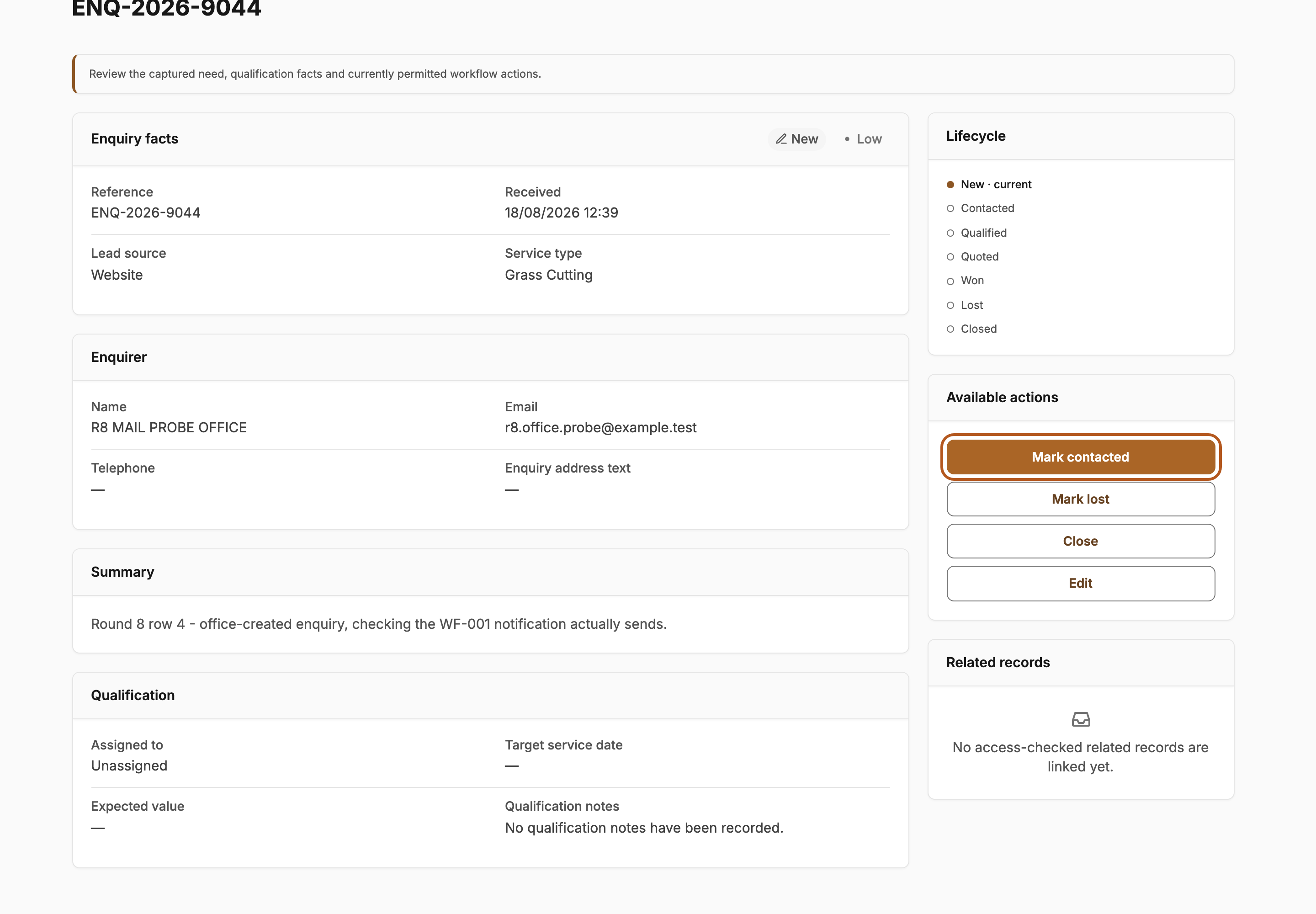
Task: Click the Low priority badge
Action: [862, 139]
